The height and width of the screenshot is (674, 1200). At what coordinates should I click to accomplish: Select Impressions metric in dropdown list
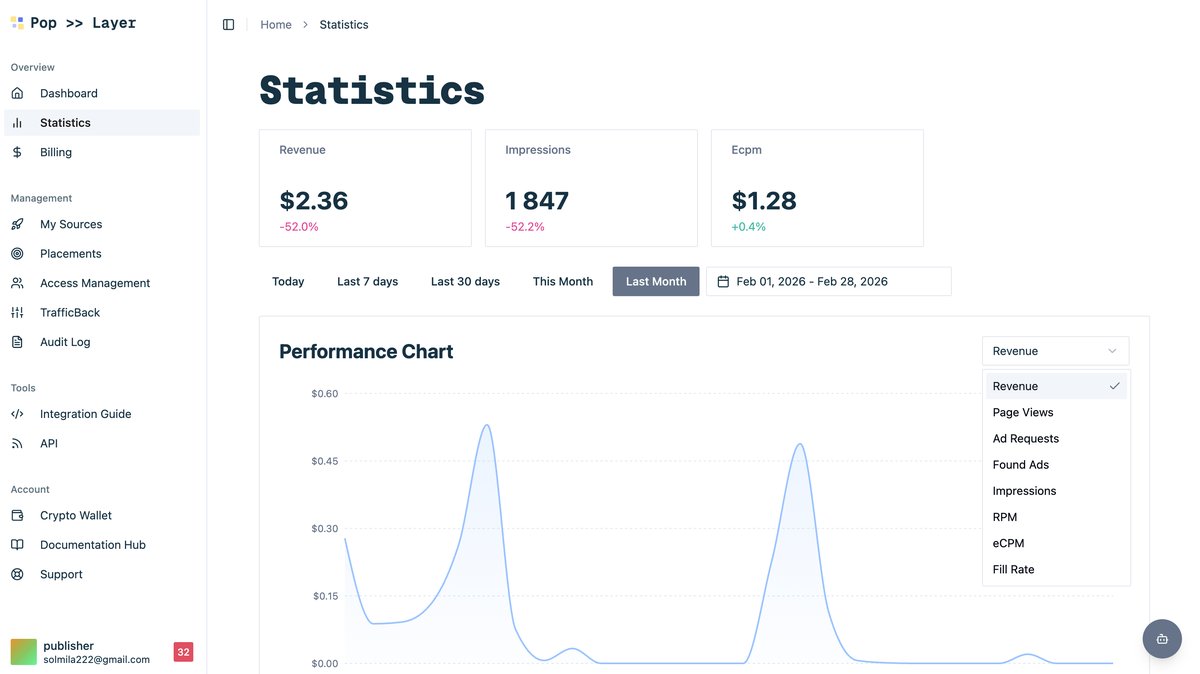coord(1024,490)
